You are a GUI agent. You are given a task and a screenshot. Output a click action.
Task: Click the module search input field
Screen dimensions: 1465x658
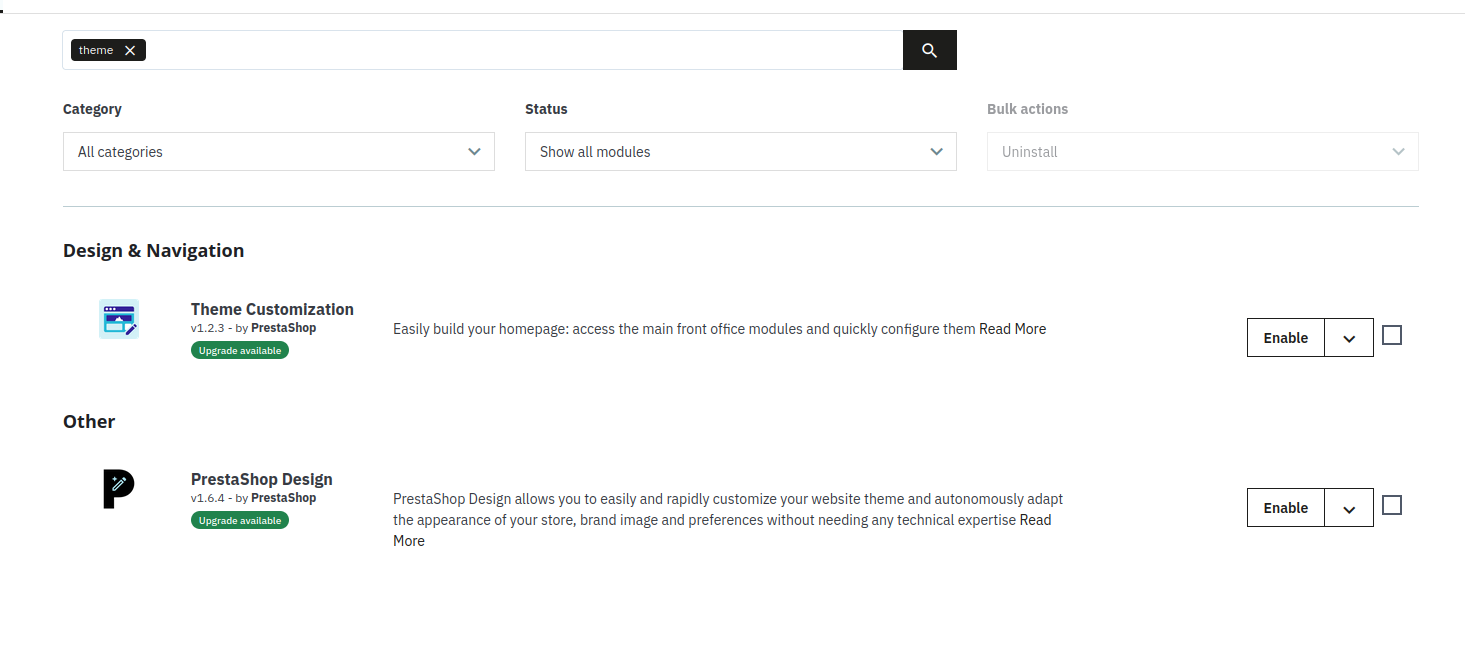(520, 50)
